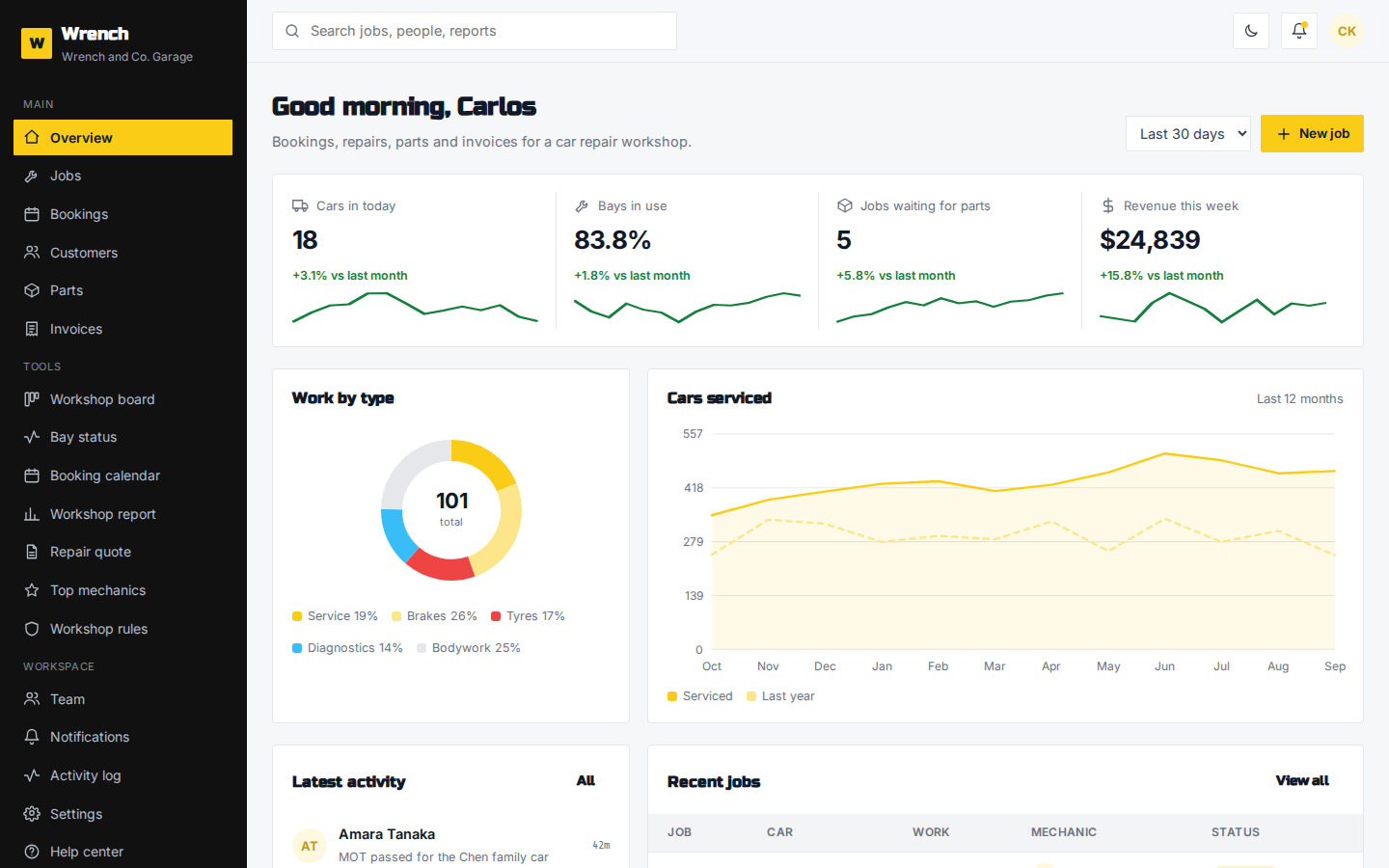Click the Settings gear icon
The width and height of the screenshot is (1389, 868).
[x=32, y=814]
